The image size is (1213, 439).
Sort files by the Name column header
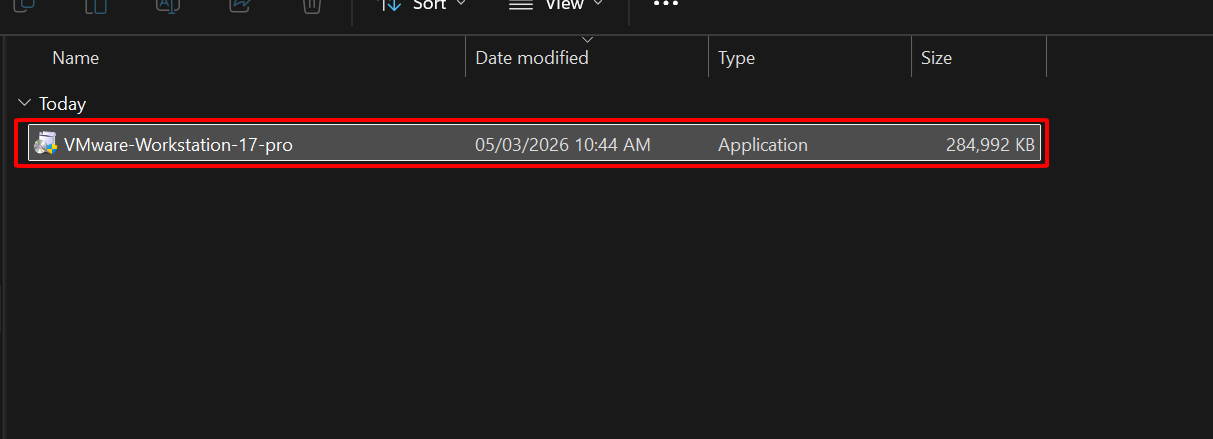76,58
